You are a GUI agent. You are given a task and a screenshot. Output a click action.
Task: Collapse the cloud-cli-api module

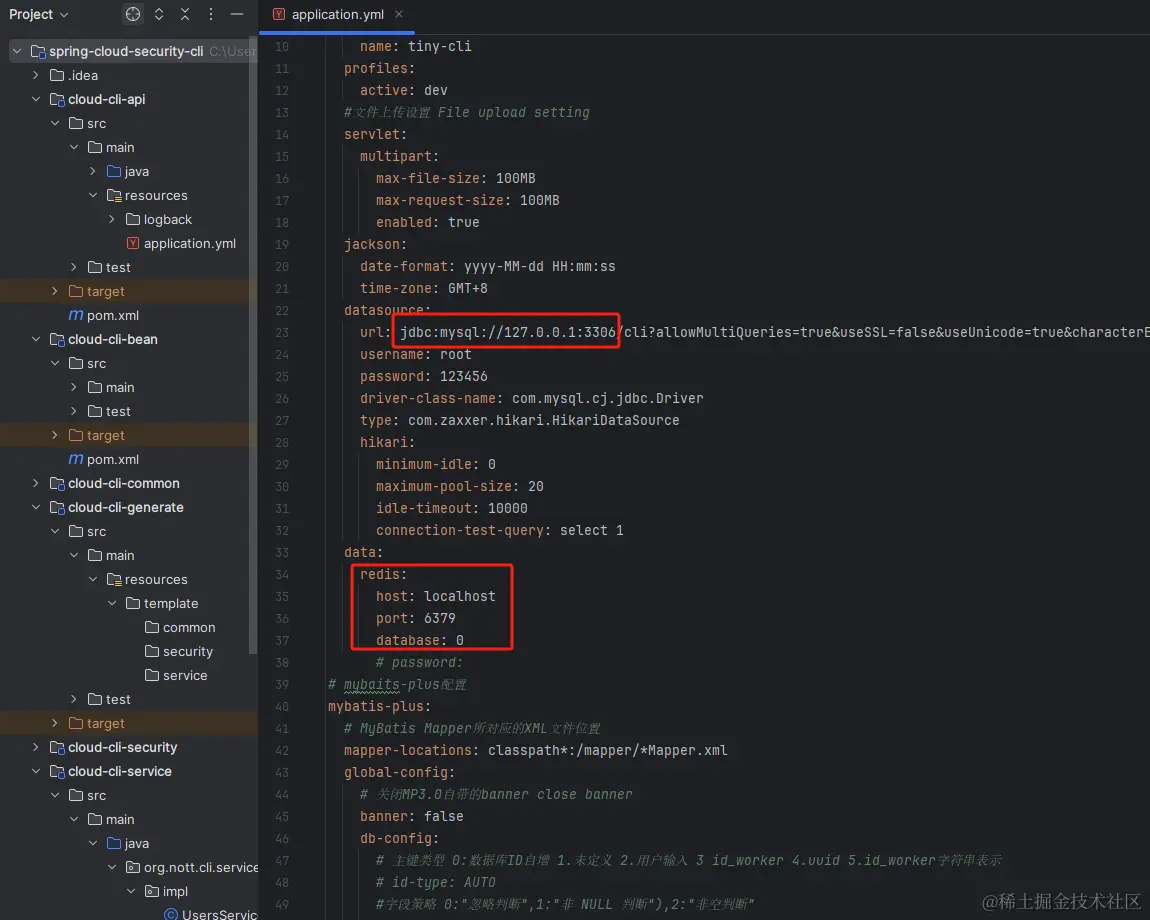pos(36,99)
